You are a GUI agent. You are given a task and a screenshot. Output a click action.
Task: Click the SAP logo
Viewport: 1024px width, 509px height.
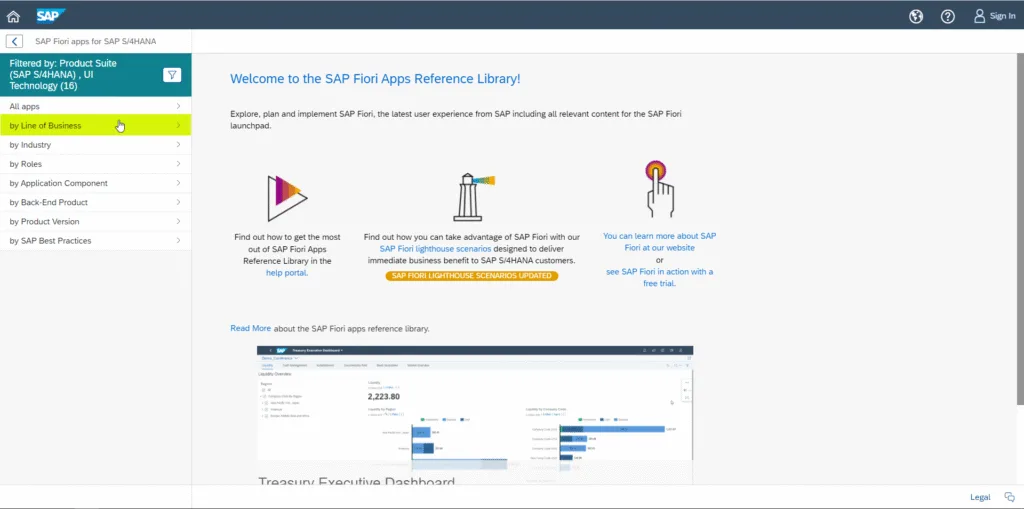[x=50, y=16]
